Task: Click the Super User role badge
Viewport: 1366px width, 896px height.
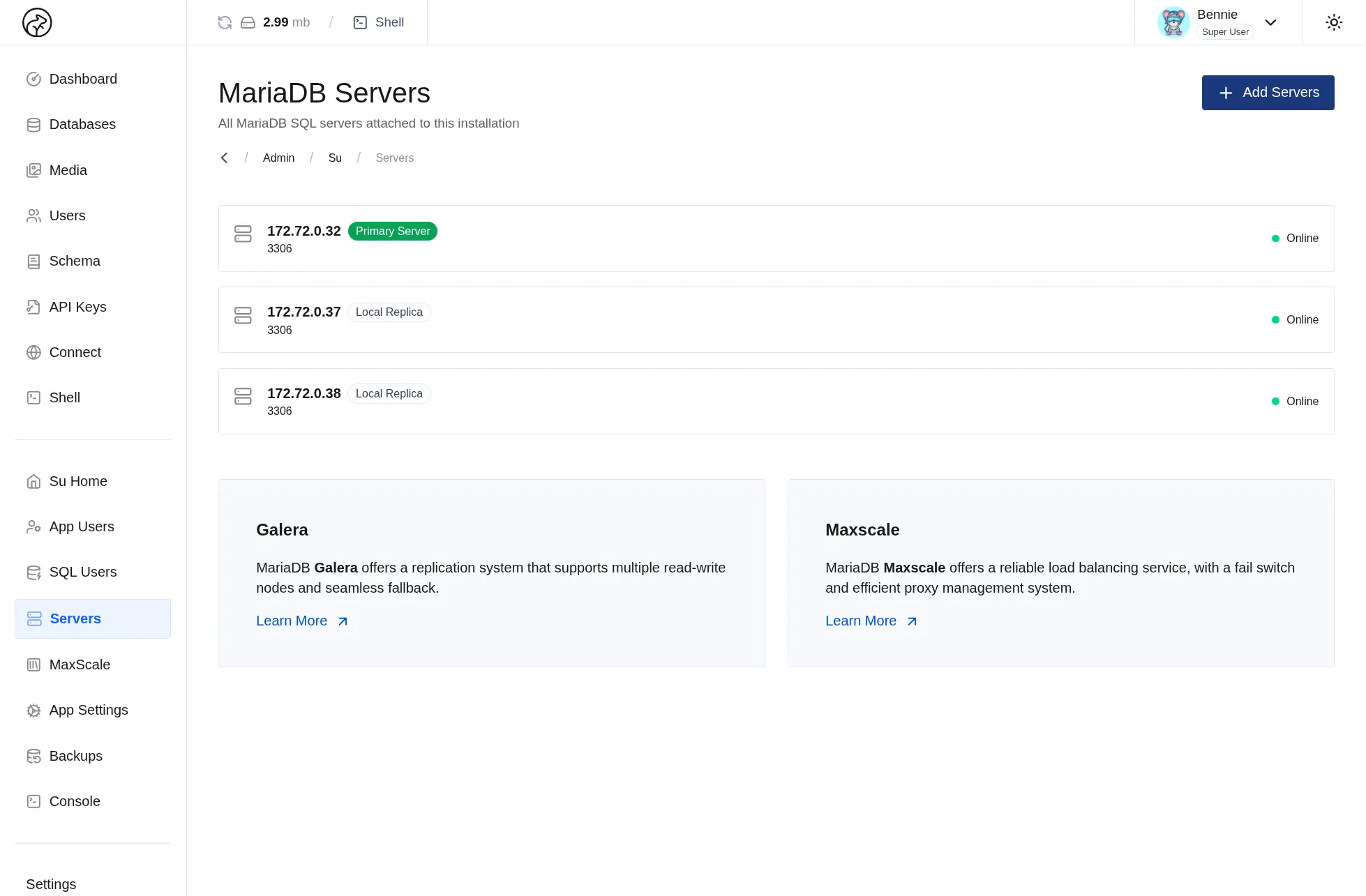Action: (x=1225, y=32)
